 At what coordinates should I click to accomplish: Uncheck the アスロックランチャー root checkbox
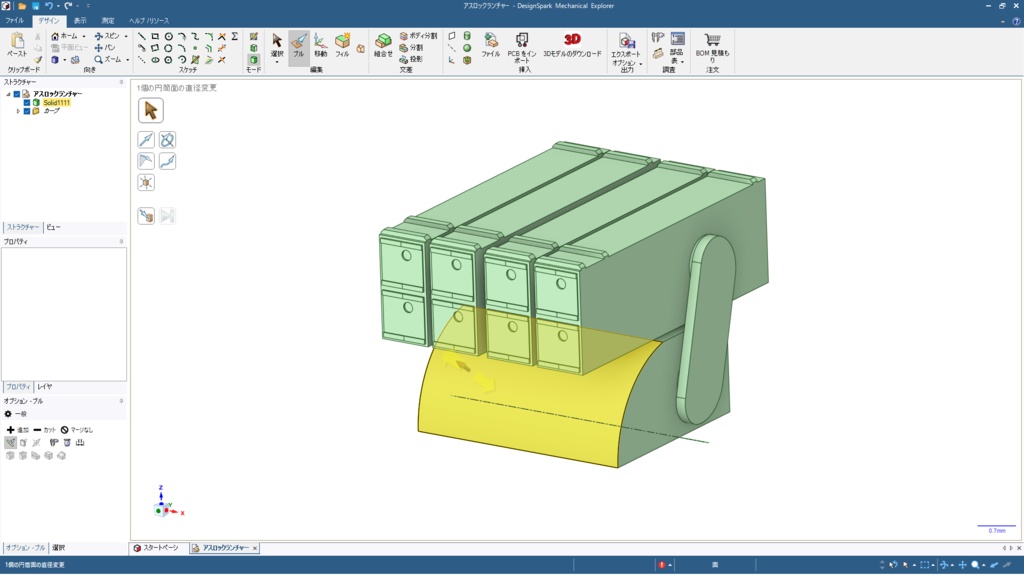pyautogui.click(x=17, y=94)
